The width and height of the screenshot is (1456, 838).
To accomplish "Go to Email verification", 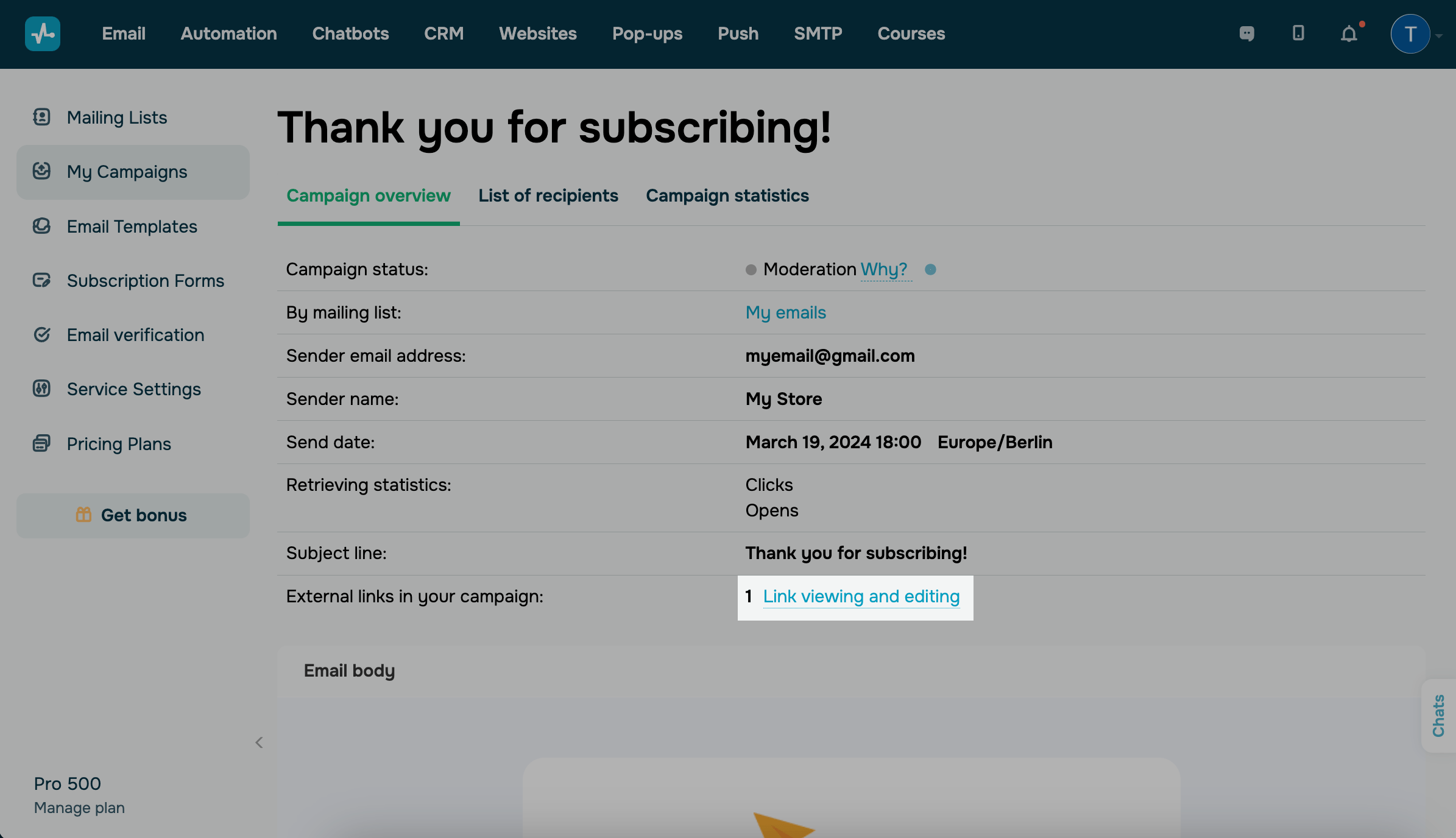I will click(x=41, y=334).
